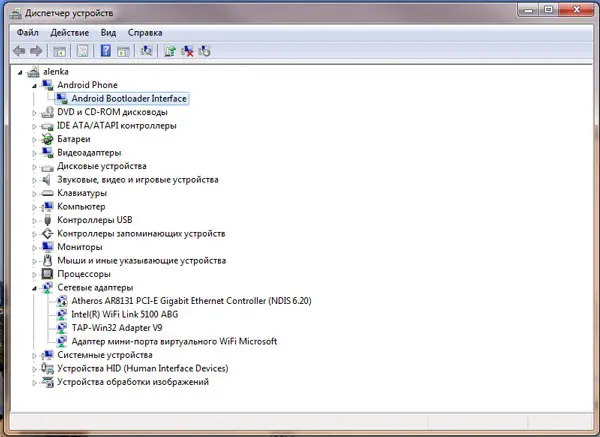The height and width of the screenshot is (437, 600).
Task: Select the Мониторы label
Action: tap(80, 247)
